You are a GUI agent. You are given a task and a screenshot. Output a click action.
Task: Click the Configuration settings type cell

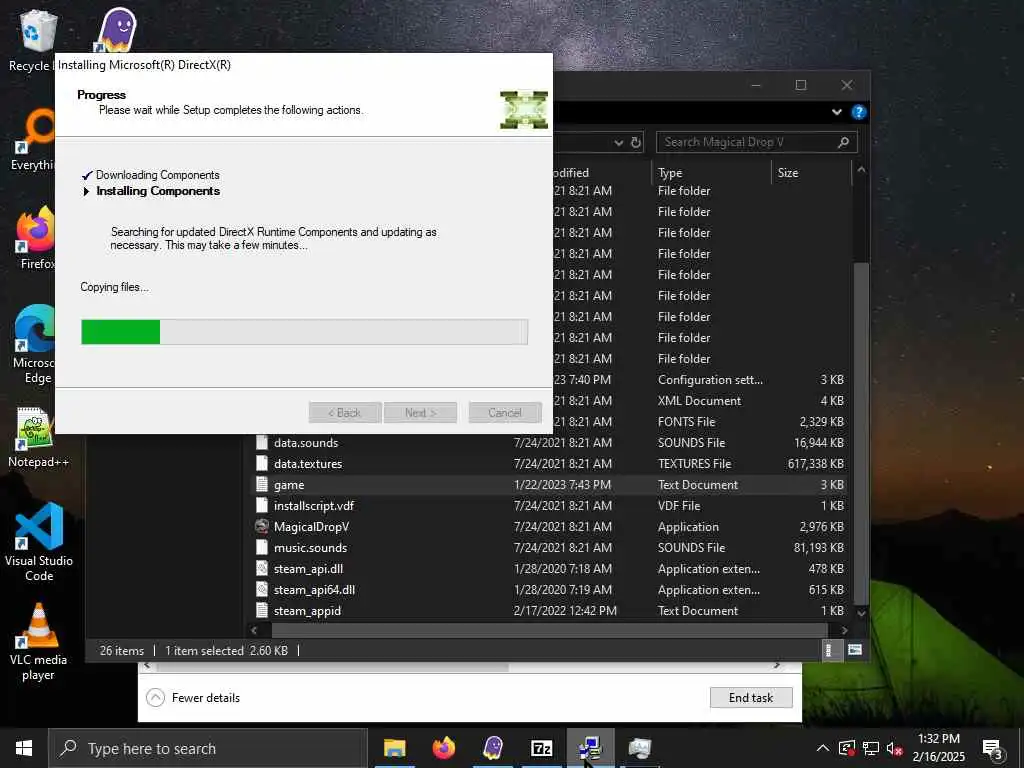710,379
